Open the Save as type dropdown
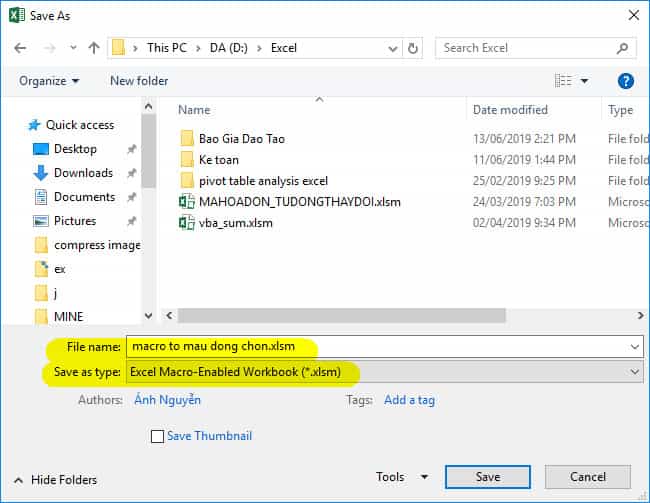This screenshot has height=503, width=650. [x=385, y=372]
